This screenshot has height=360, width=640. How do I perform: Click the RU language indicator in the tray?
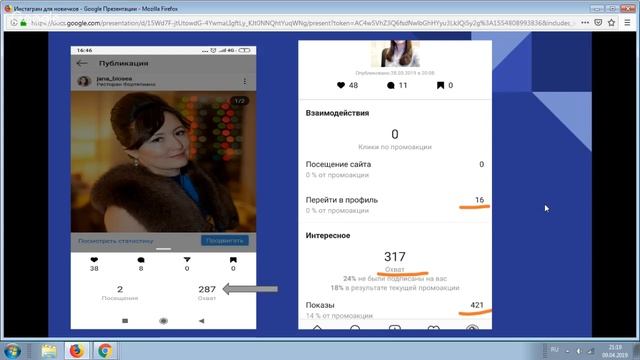pyautogui.click(x=554, y=350)
